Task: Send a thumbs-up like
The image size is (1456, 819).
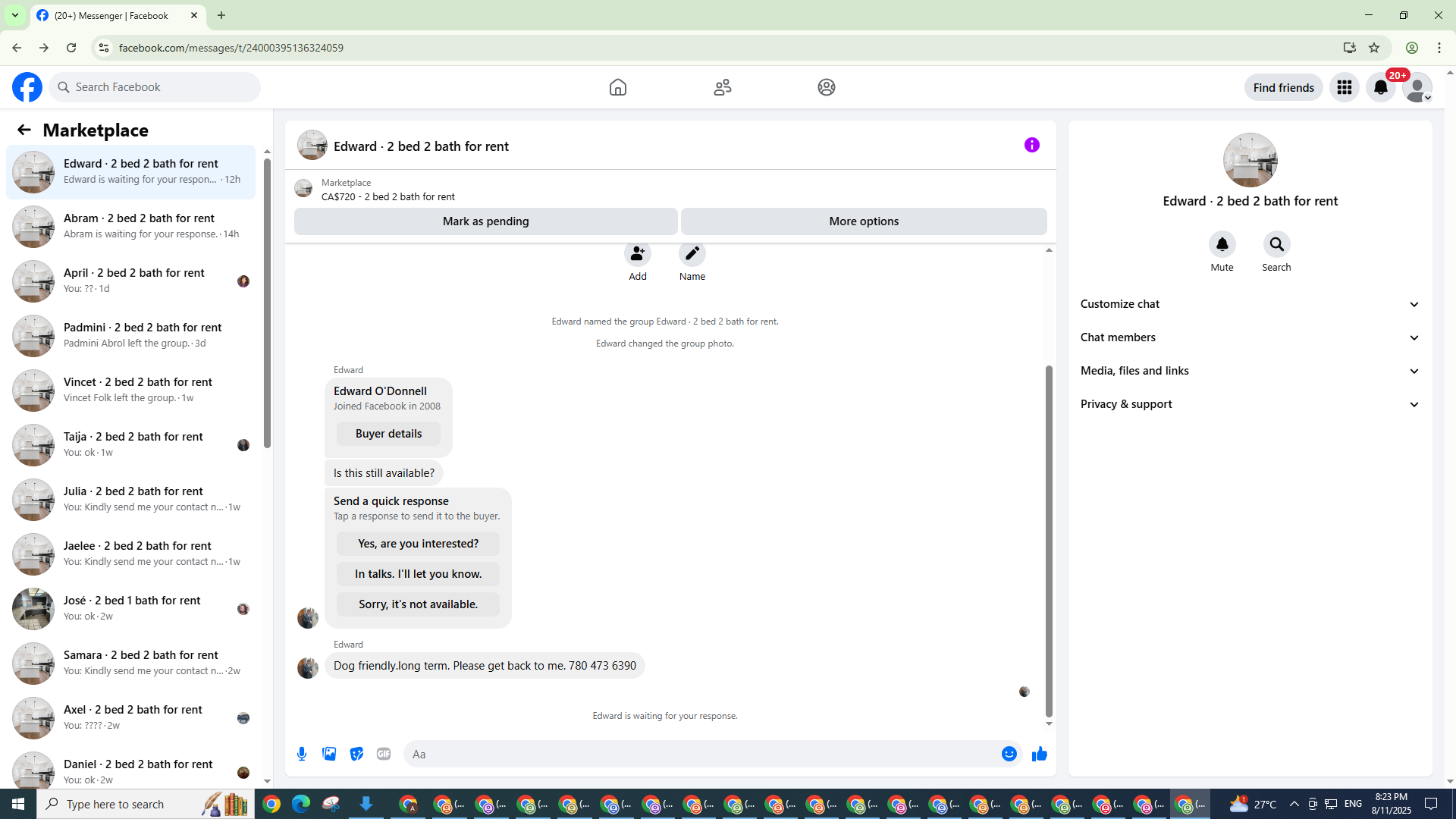Action: [1039, 754]
